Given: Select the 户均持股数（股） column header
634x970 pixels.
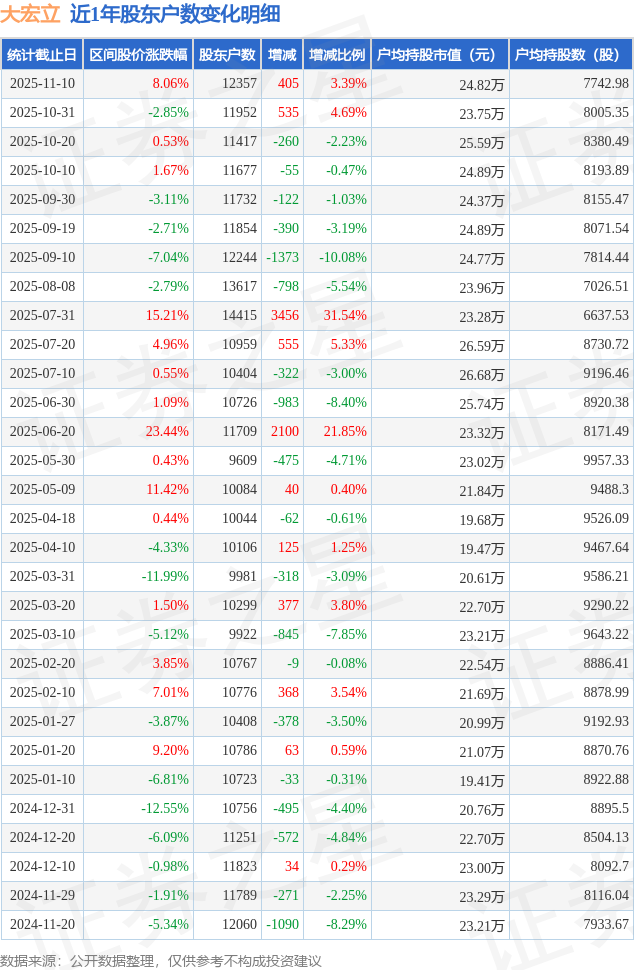Looking at the screenshot, I should point(570,55).
